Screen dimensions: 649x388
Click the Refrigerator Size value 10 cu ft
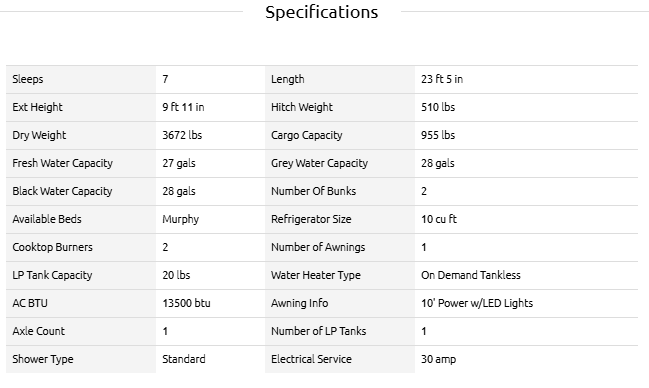tap(439, 219)
